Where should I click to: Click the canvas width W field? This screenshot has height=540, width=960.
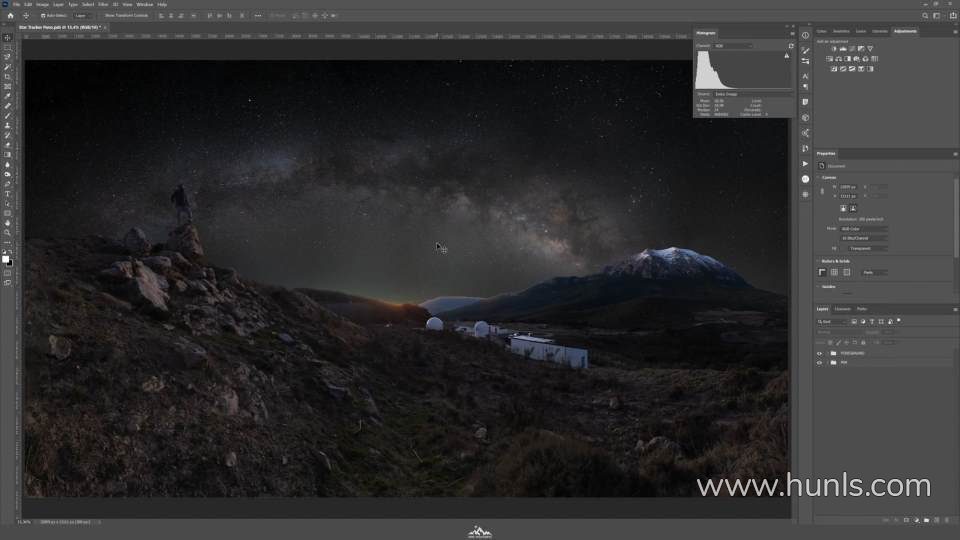pos(848,187)
